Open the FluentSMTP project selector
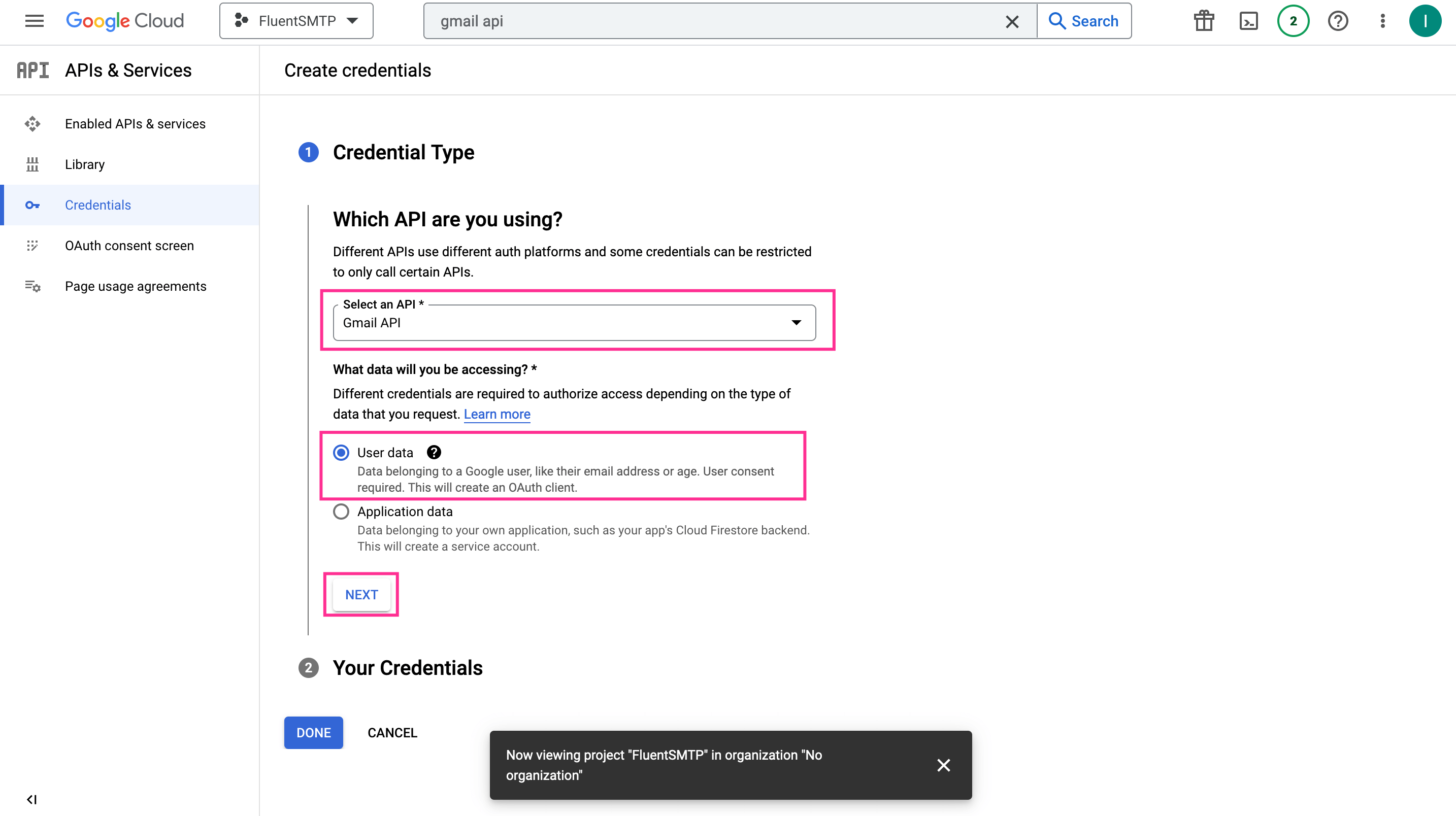This screenshot has height=816, width=1456. [x=296, y=21]
